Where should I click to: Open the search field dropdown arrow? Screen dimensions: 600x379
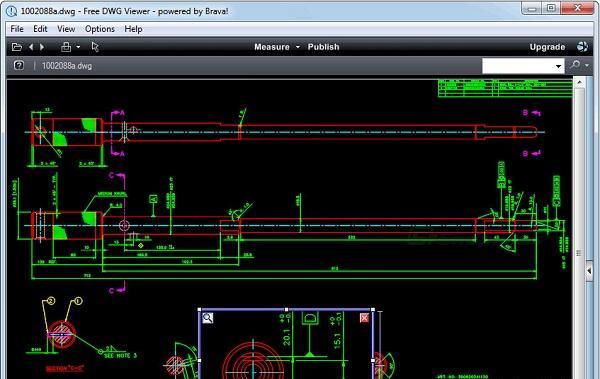click(x=558, y=66)
